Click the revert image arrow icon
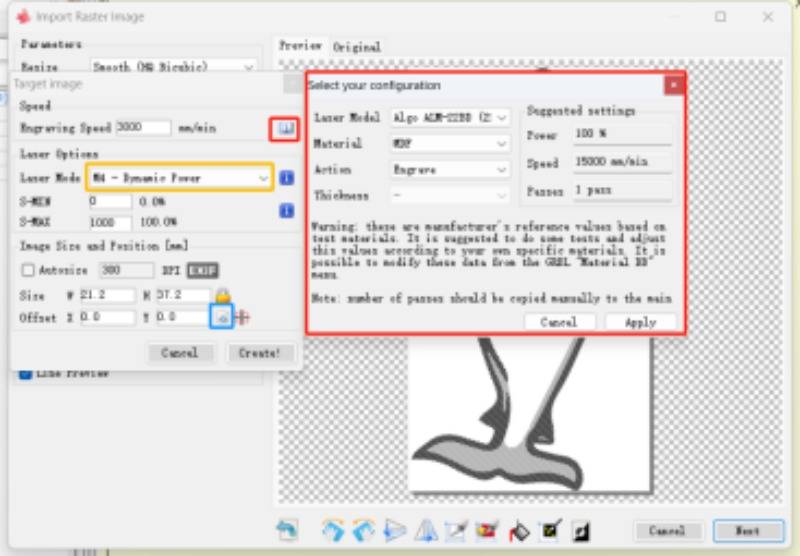 pyautogui.click(x=287, y=530)
